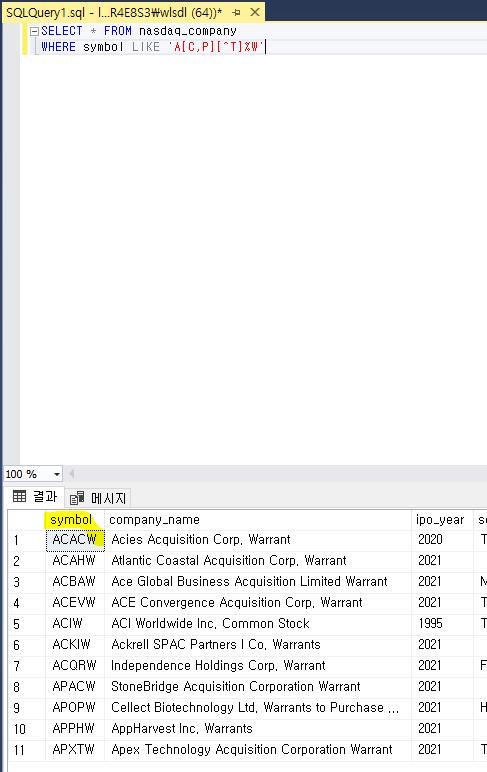Select the ipo_year column header
The image size is (487, 772).
pyautogui.click(x=442, y=520)
